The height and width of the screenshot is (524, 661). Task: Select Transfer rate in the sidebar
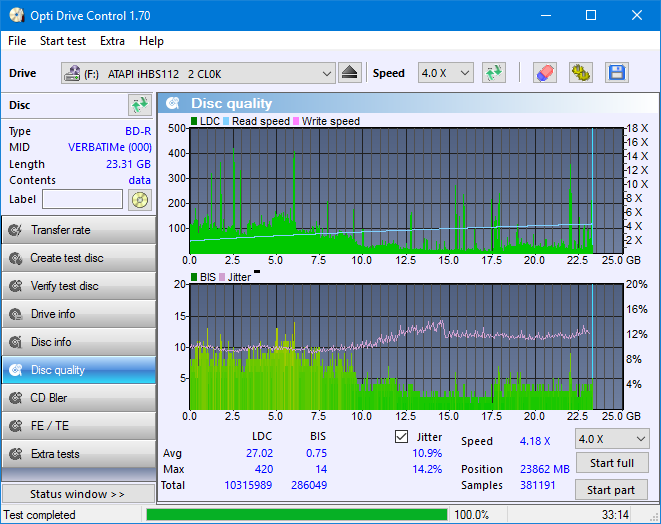pos(79,230)
